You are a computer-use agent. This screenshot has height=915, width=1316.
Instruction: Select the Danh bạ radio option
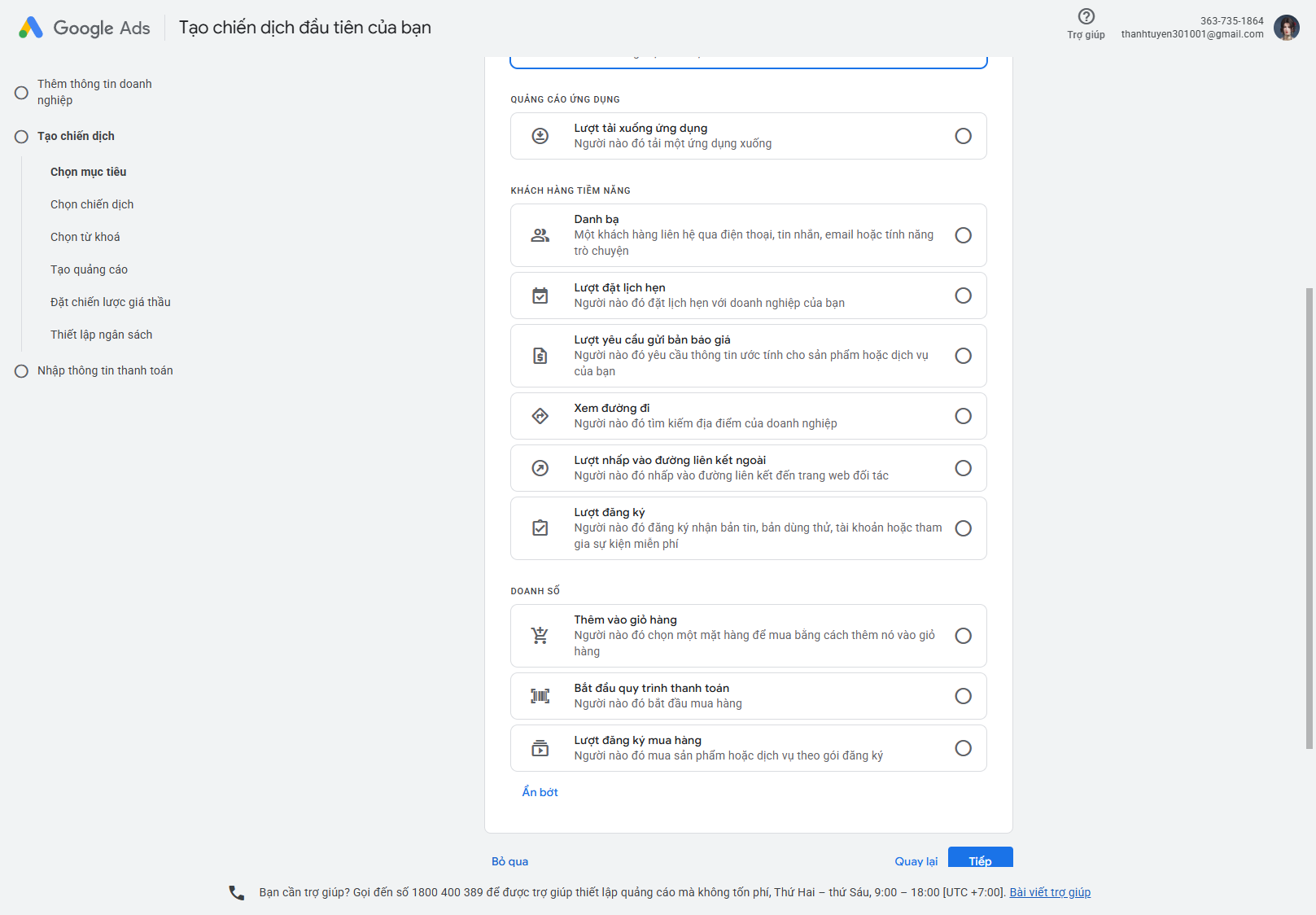[963, 235]
